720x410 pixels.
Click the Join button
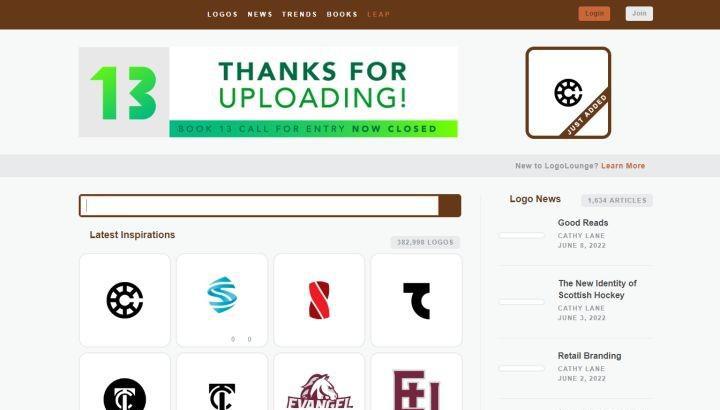coord(639,14)
